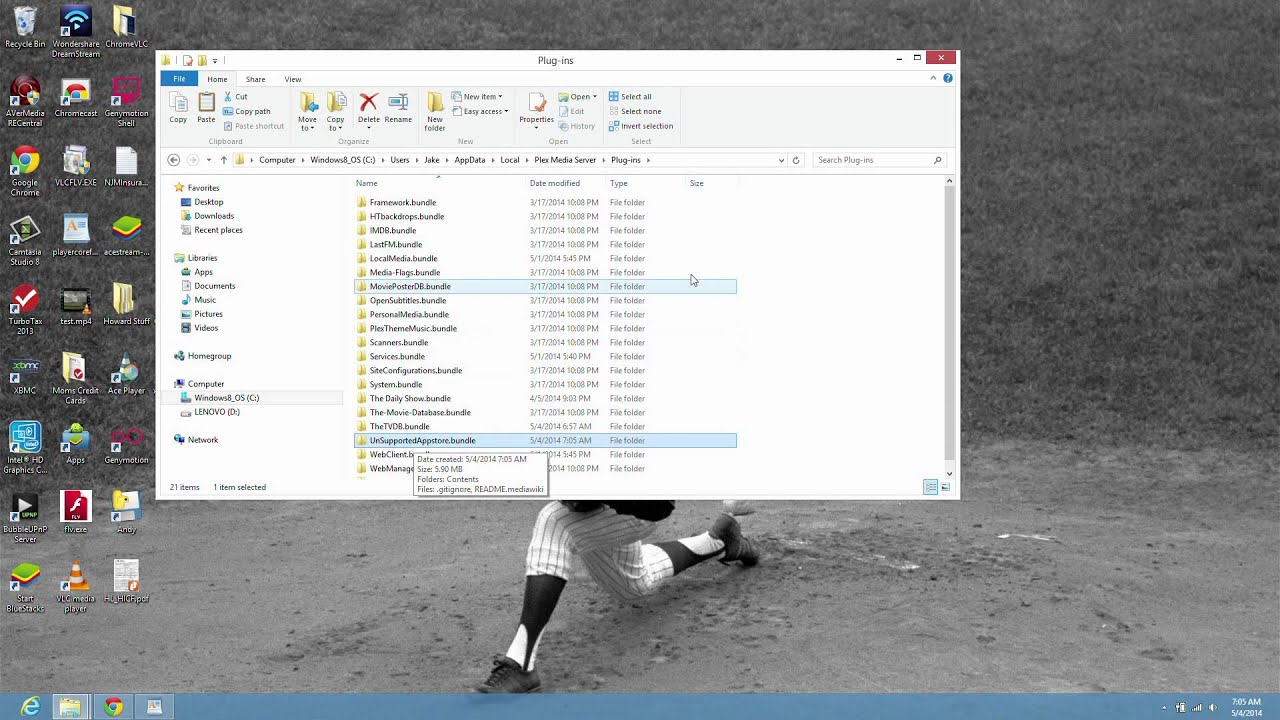The height and width of the screenshot is (720, 1280).
Task: Select Downloads in navigation pane
Action: coord(214,216)
